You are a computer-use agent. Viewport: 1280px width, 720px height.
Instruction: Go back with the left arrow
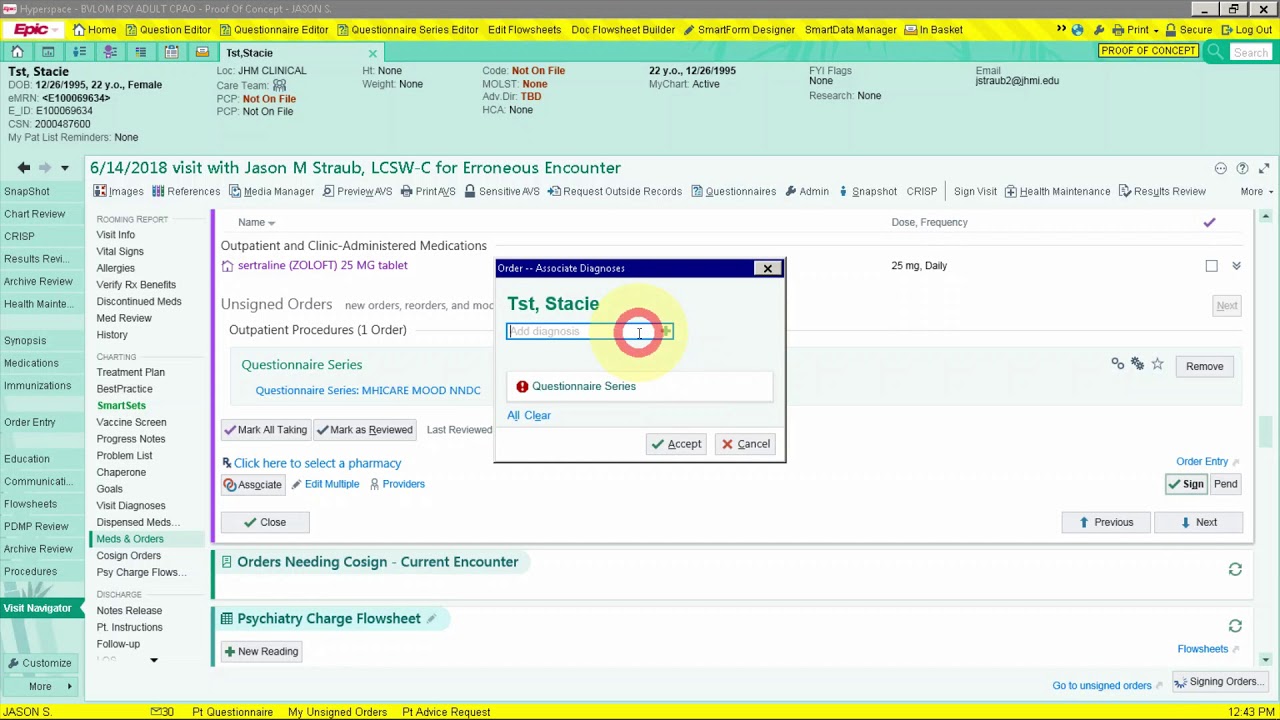pos(23,168)
